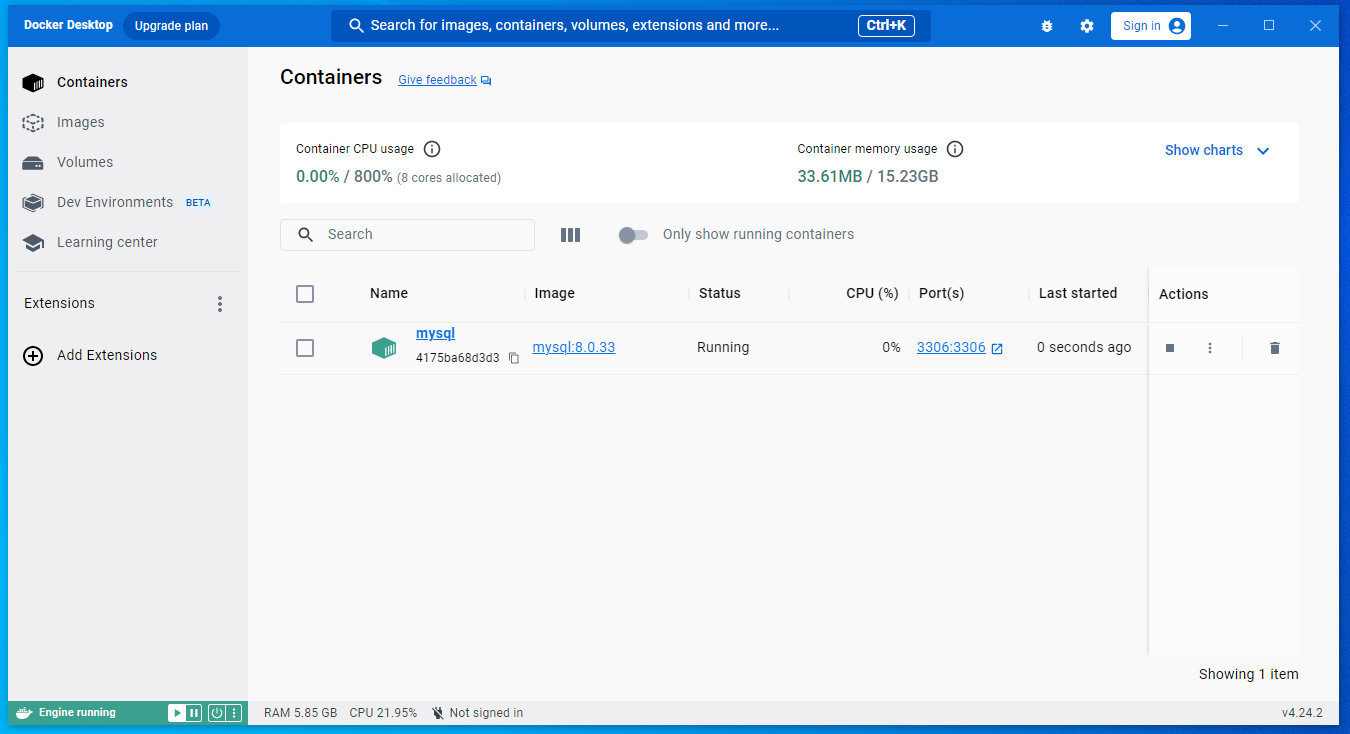Tick the checkbox for the mysql container
The height and width of the screenshot is (734, 1350).
305,348
